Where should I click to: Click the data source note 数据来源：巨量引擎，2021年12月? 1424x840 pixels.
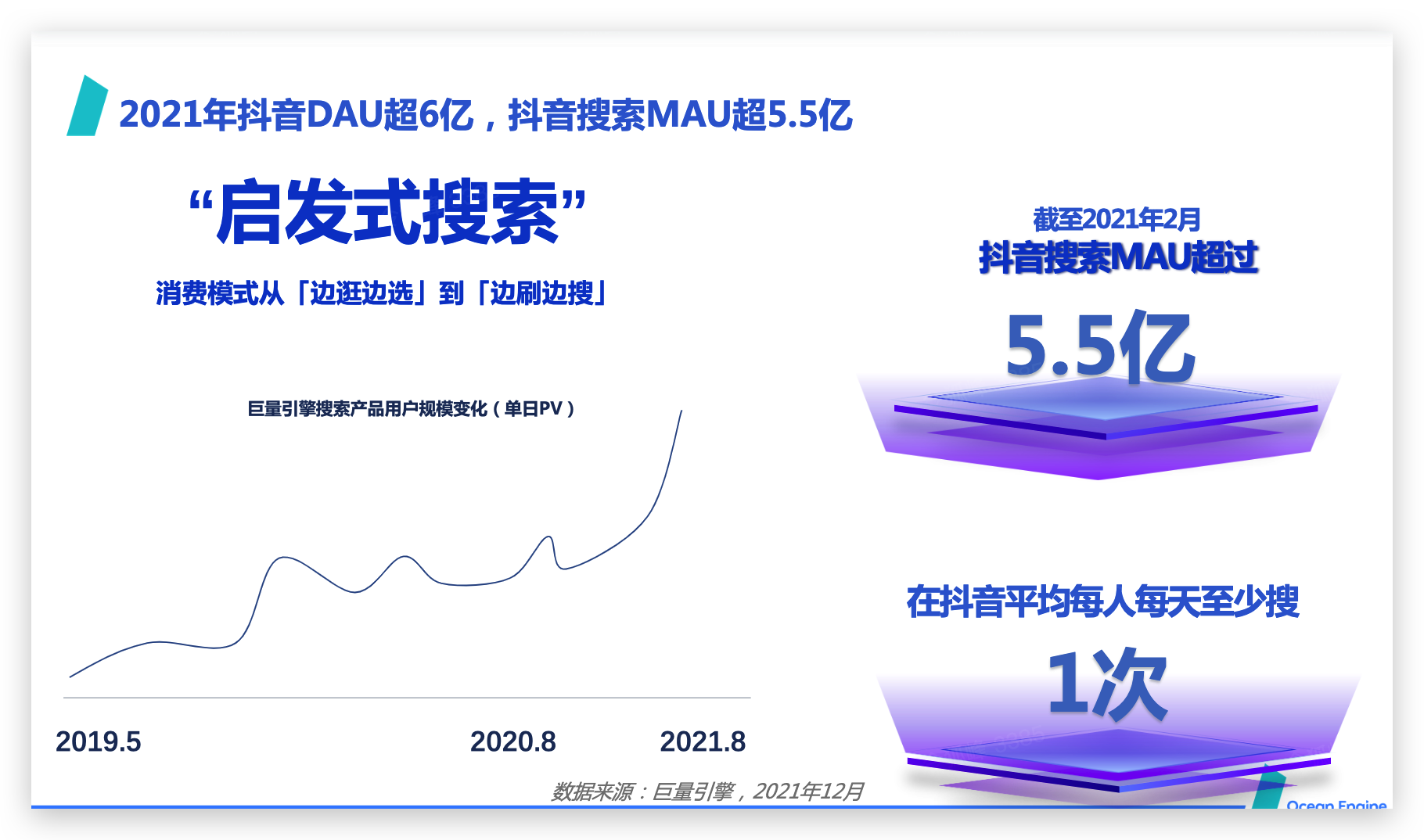tap(707, 792)
